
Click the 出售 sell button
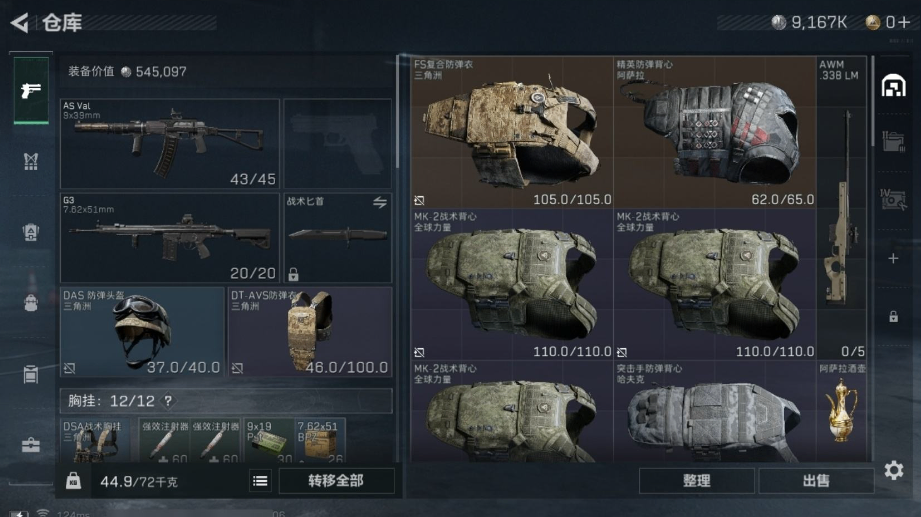(x=816, y=481)
